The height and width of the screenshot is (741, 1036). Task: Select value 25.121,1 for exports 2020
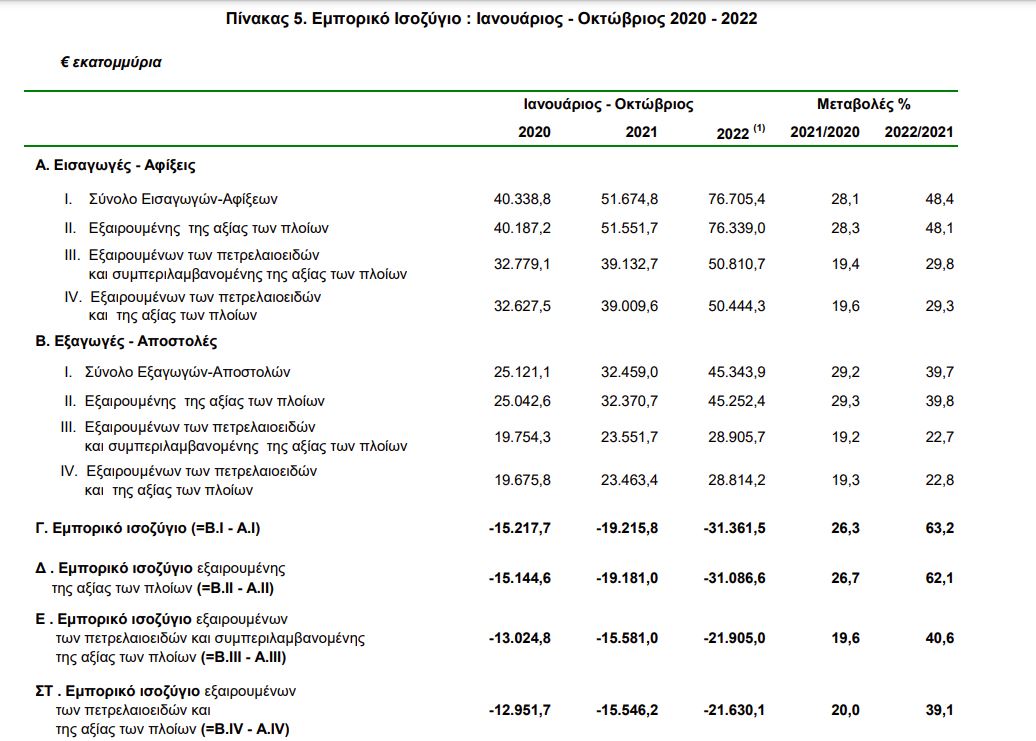pos(522,372)
